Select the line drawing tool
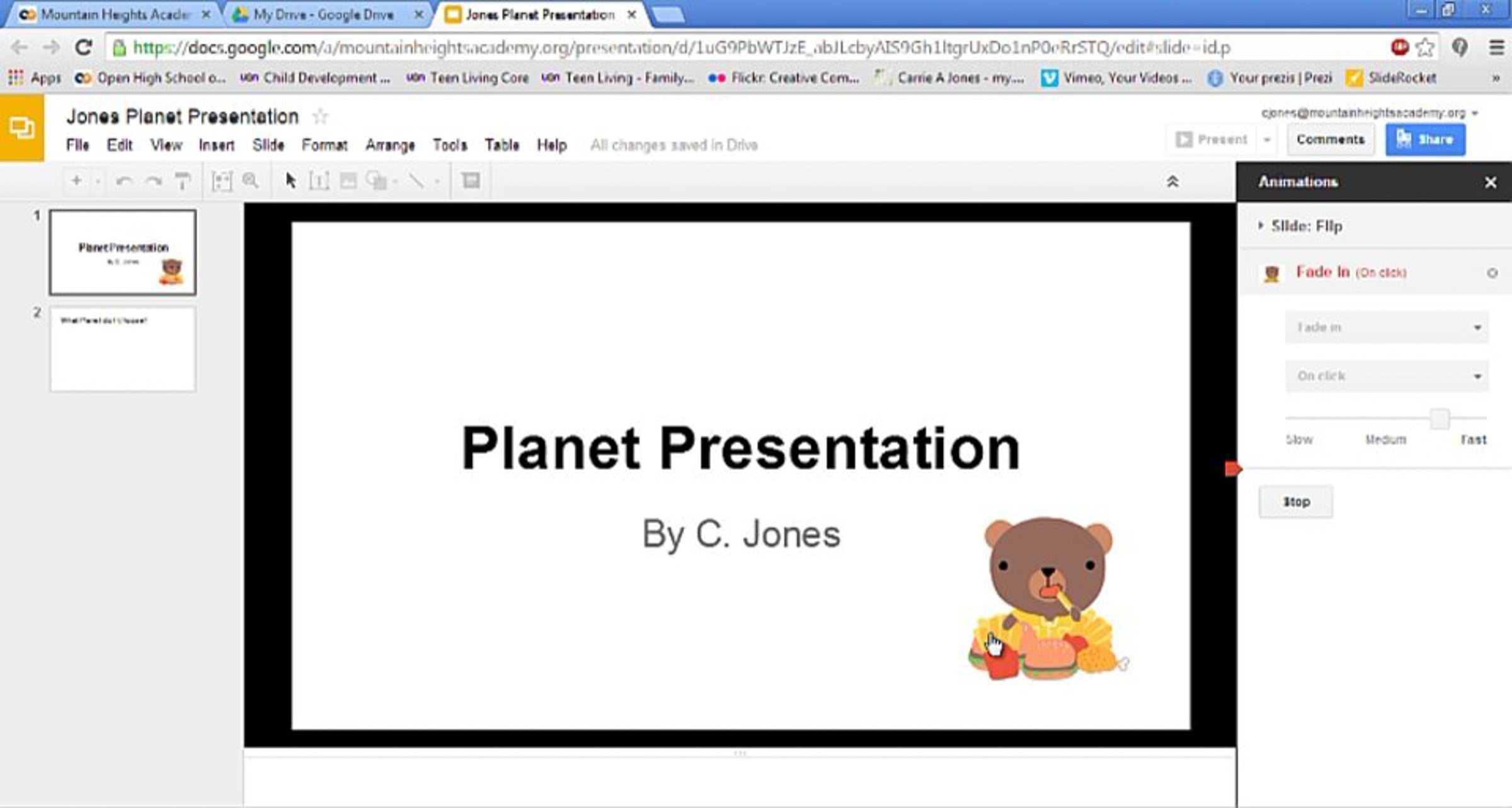The width and height of the screenshot is (1512, 808). click(x=416, y=181)
